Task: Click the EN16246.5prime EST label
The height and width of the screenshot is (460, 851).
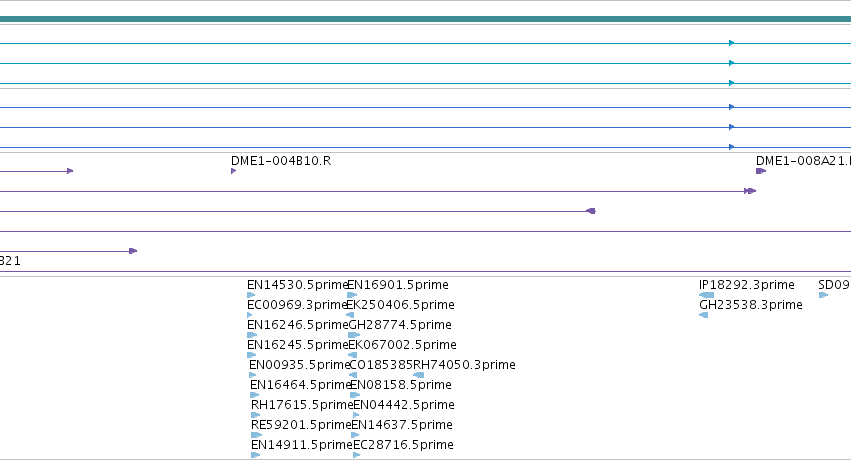Action: (x=297, y=325)
